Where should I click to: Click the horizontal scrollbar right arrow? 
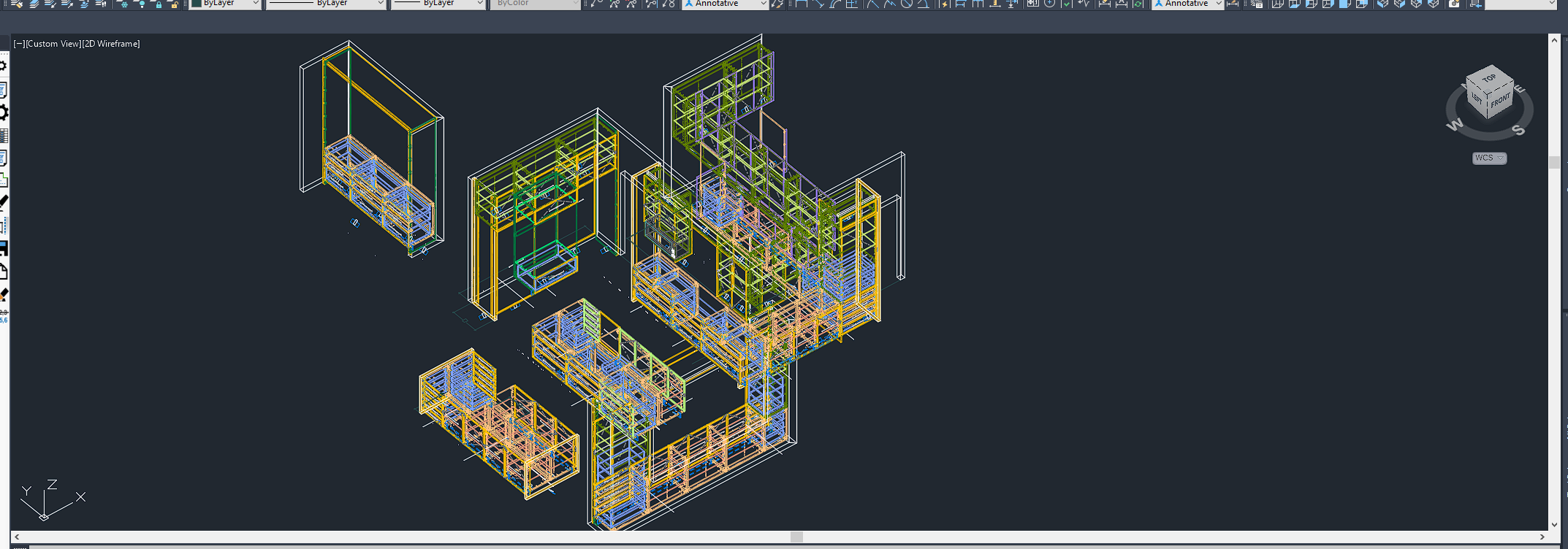point(1542,537)
